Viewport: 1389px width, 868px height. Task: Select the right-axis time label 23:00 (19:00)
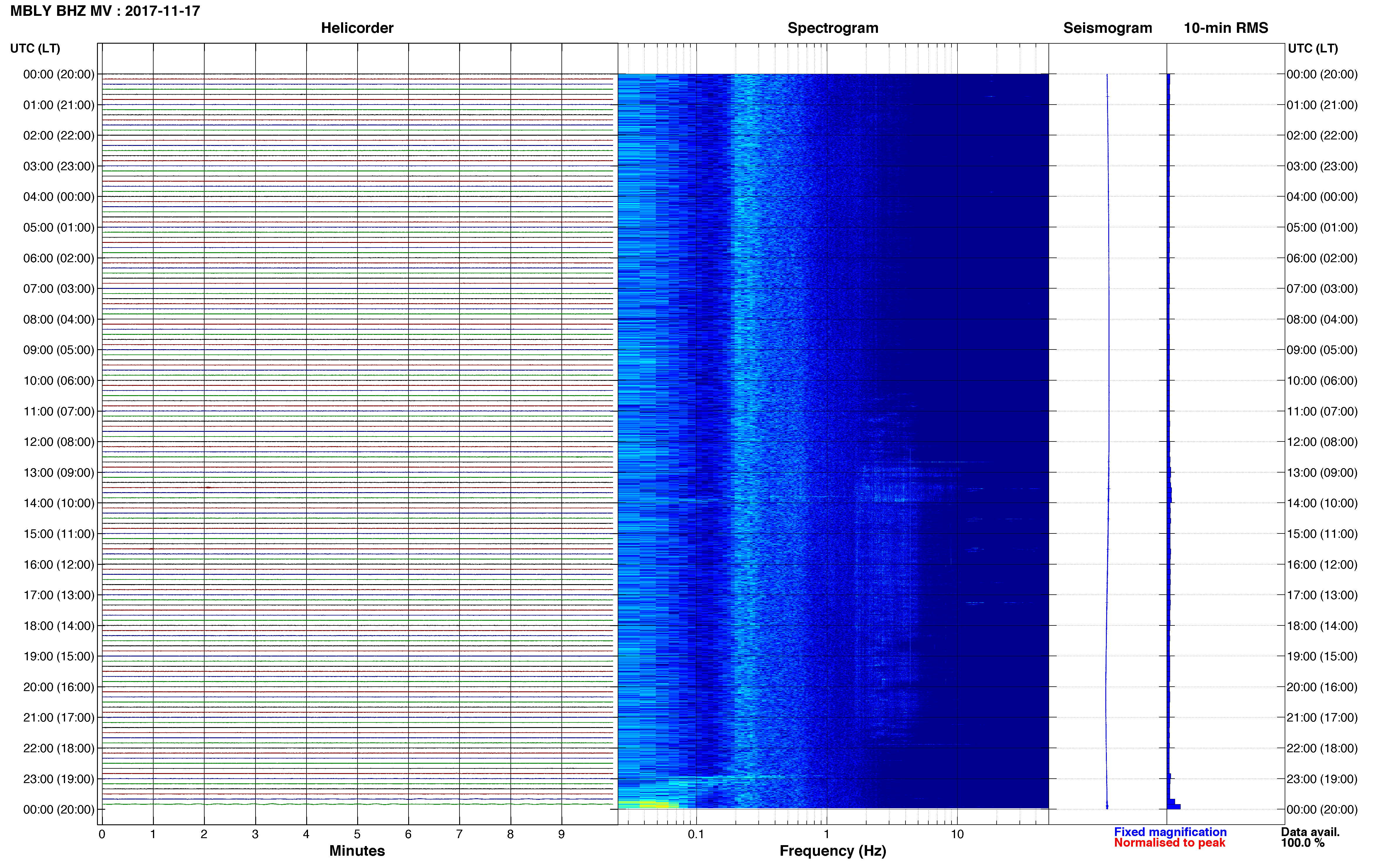tap(1322, 779)
